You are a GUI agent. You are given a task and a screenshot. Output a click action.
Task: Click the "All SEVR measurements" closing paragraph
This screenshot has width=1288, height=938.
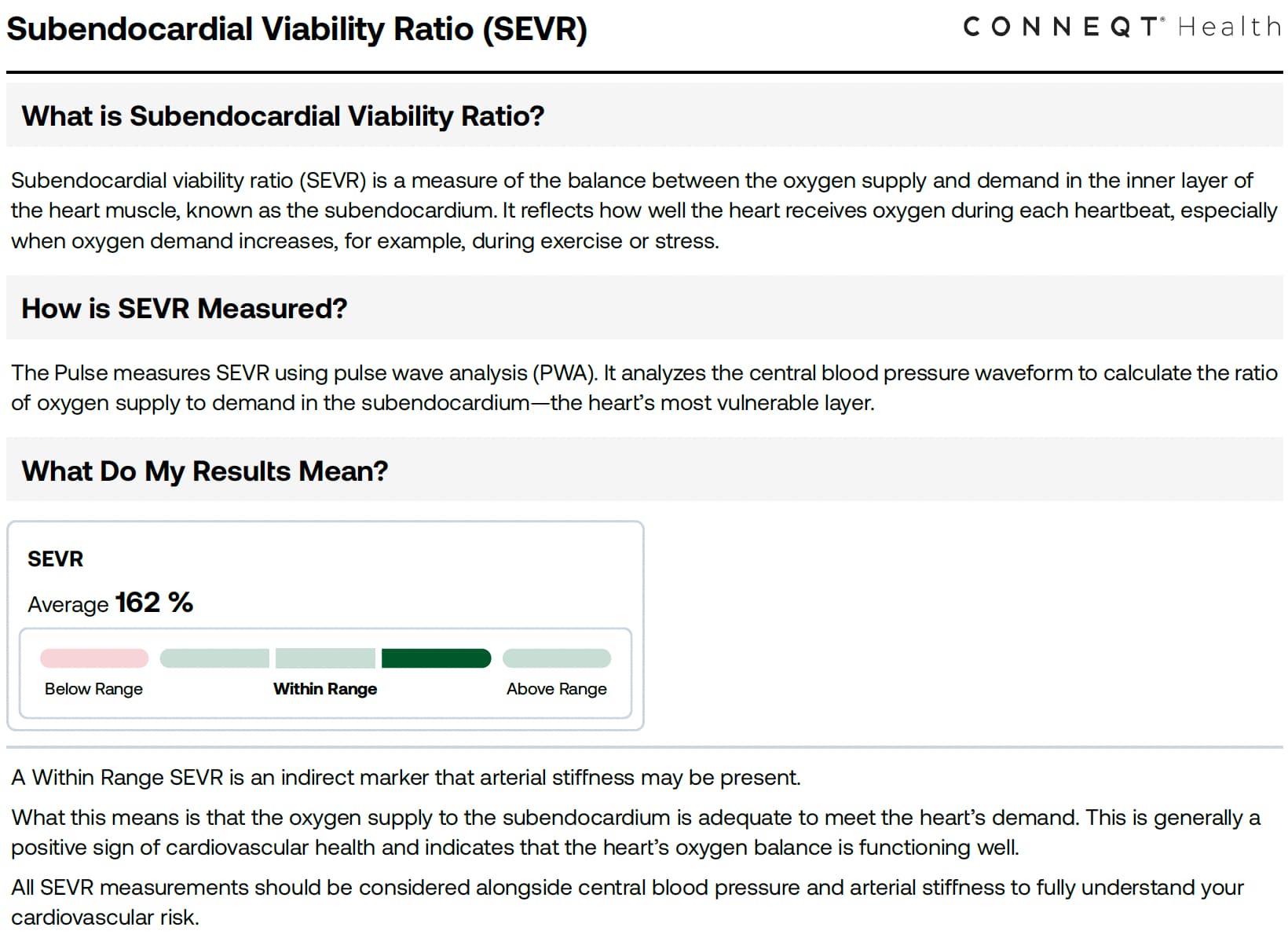click(628, 902)
